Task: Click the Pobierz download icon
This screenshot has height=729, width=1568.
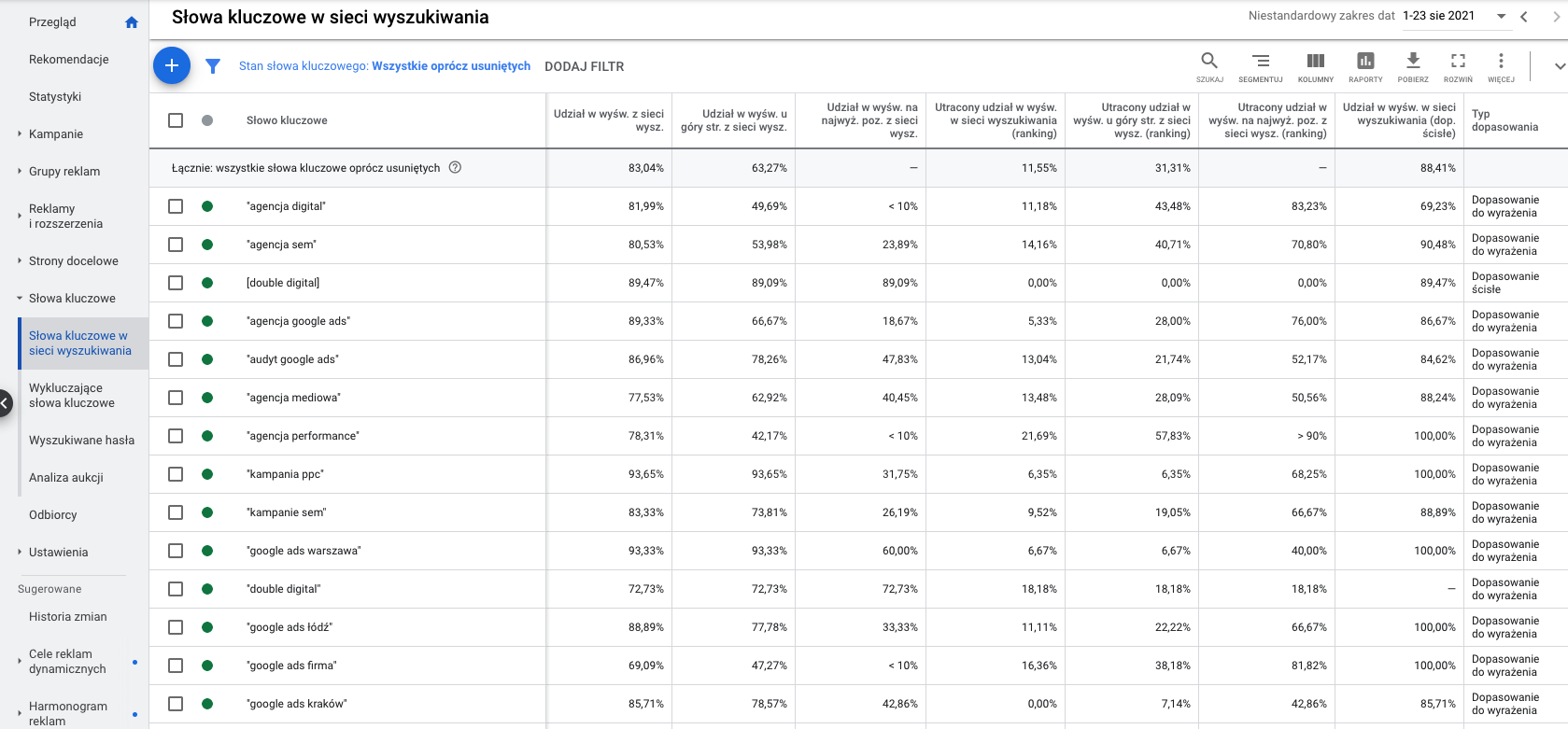Action: click(x=1413, y=66)
